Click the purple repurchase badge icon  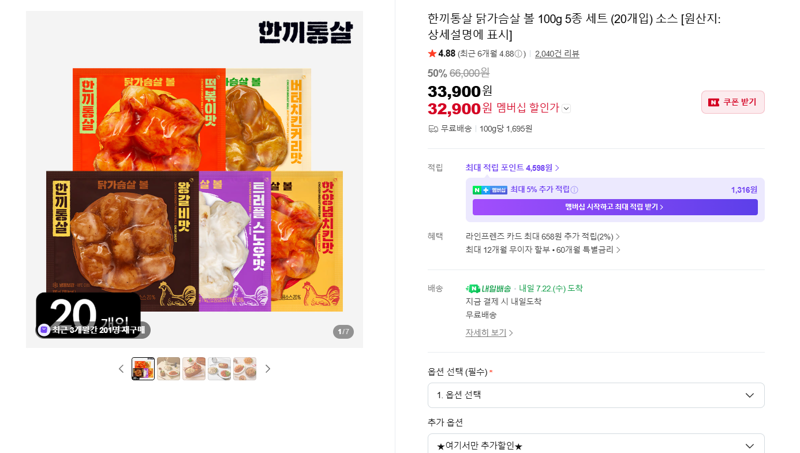click(44, 330)
